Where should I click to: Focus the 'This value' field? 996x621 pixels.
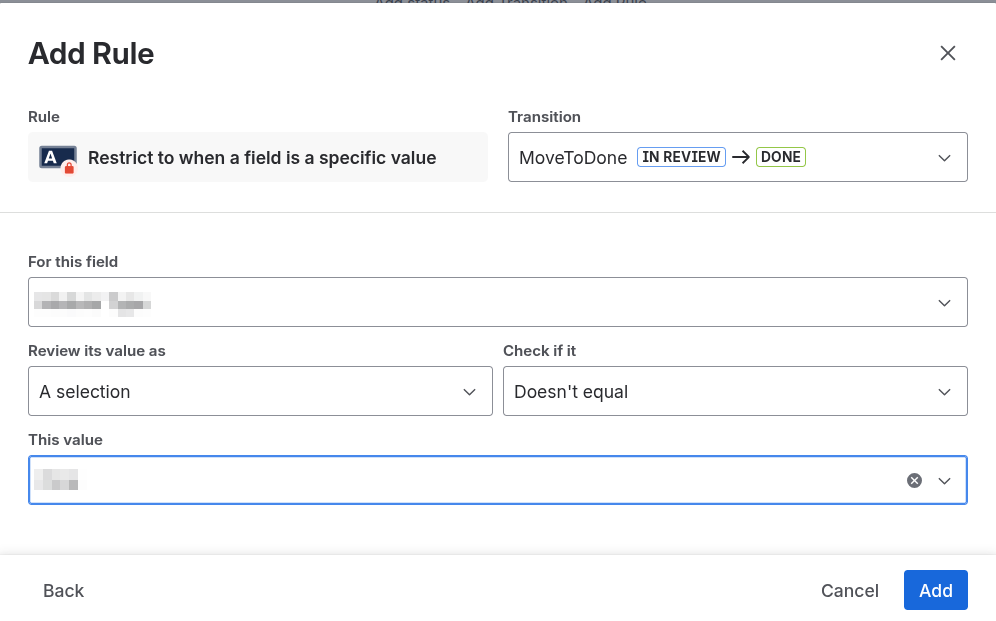pos(460,481)
